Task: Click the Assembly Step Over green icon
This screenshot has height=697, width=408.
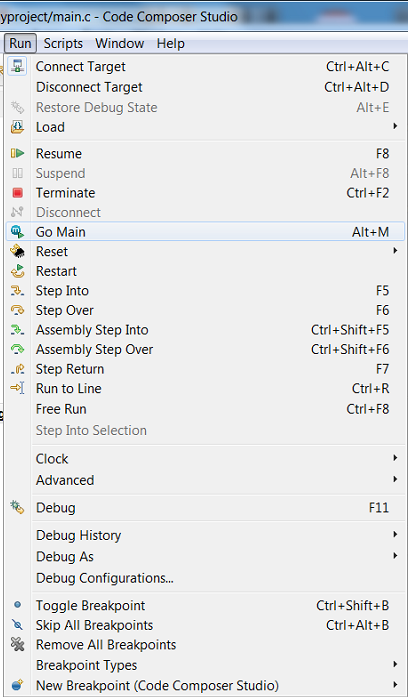Action: (x=17, y=349)
